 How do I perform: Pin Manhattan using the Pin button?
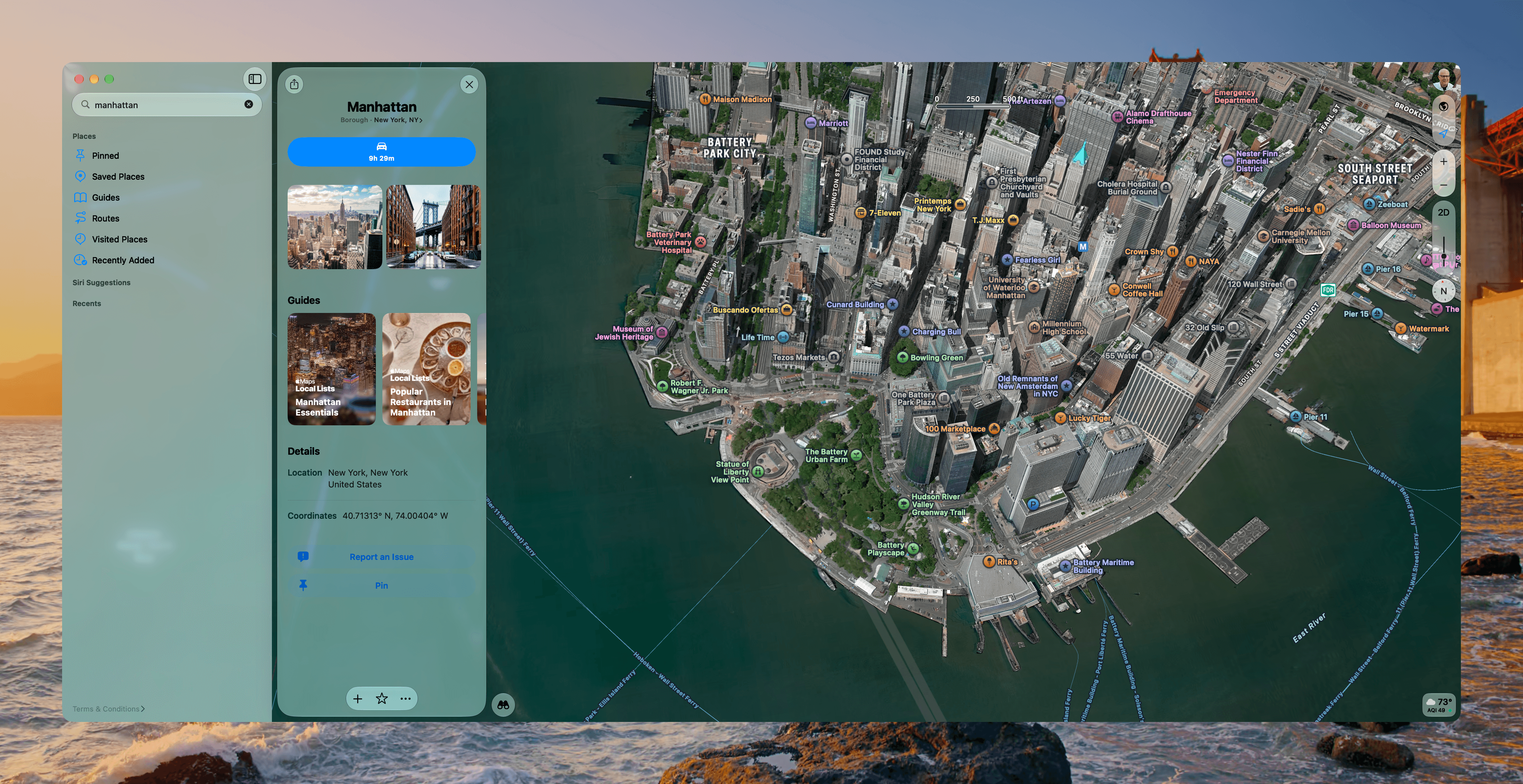click(x=381, y=585)
